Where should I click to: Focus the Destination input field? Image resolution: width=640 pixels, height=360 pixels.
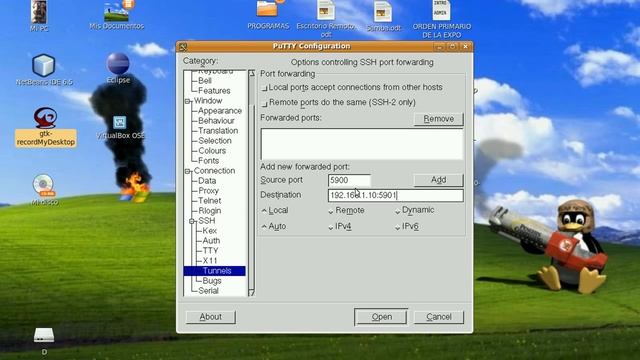coord(396,196)
